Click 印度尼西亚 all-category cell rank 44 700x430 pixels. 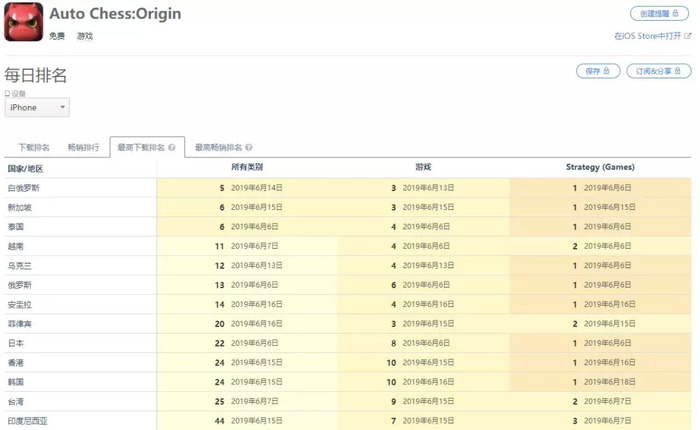click(247, 421)
